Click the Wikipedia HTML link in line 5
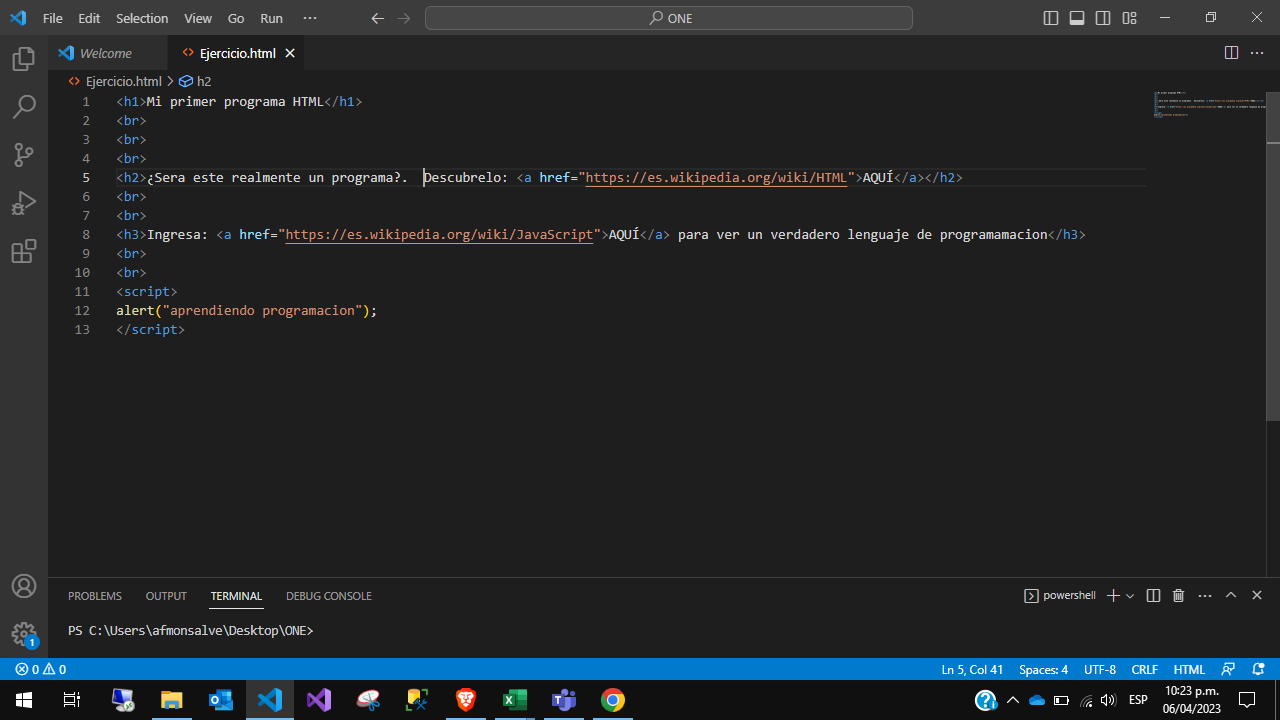 tap(716, 177)
